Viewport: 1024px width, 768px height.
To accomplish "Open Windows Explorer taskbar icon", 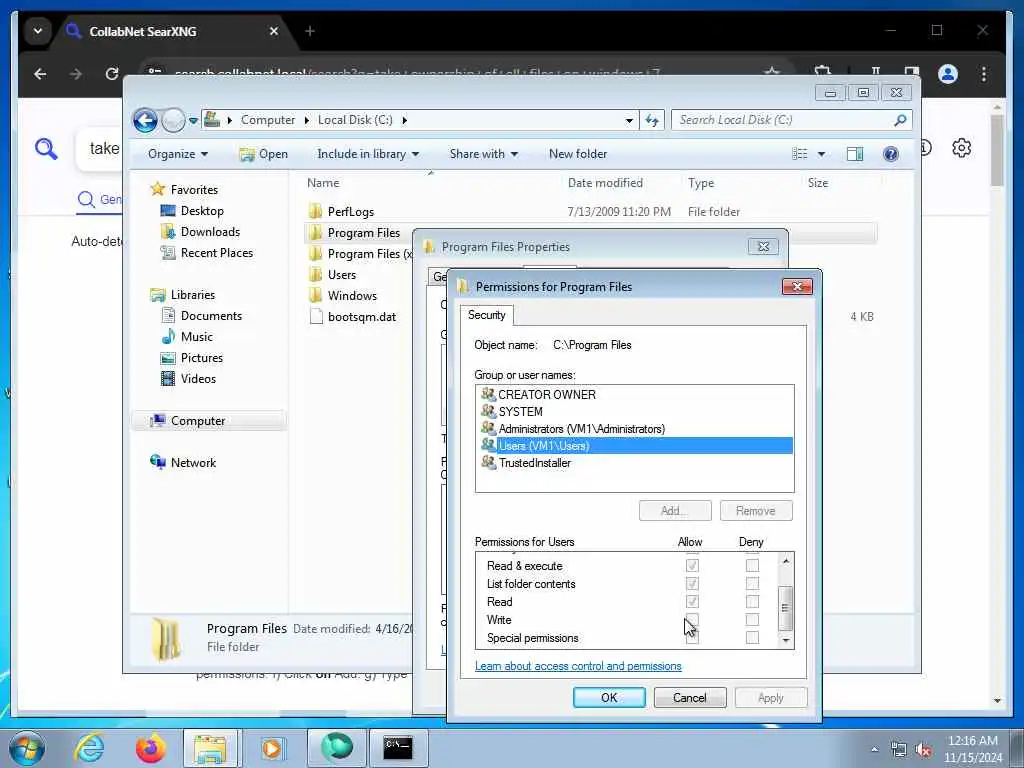I will click(210, 748).
